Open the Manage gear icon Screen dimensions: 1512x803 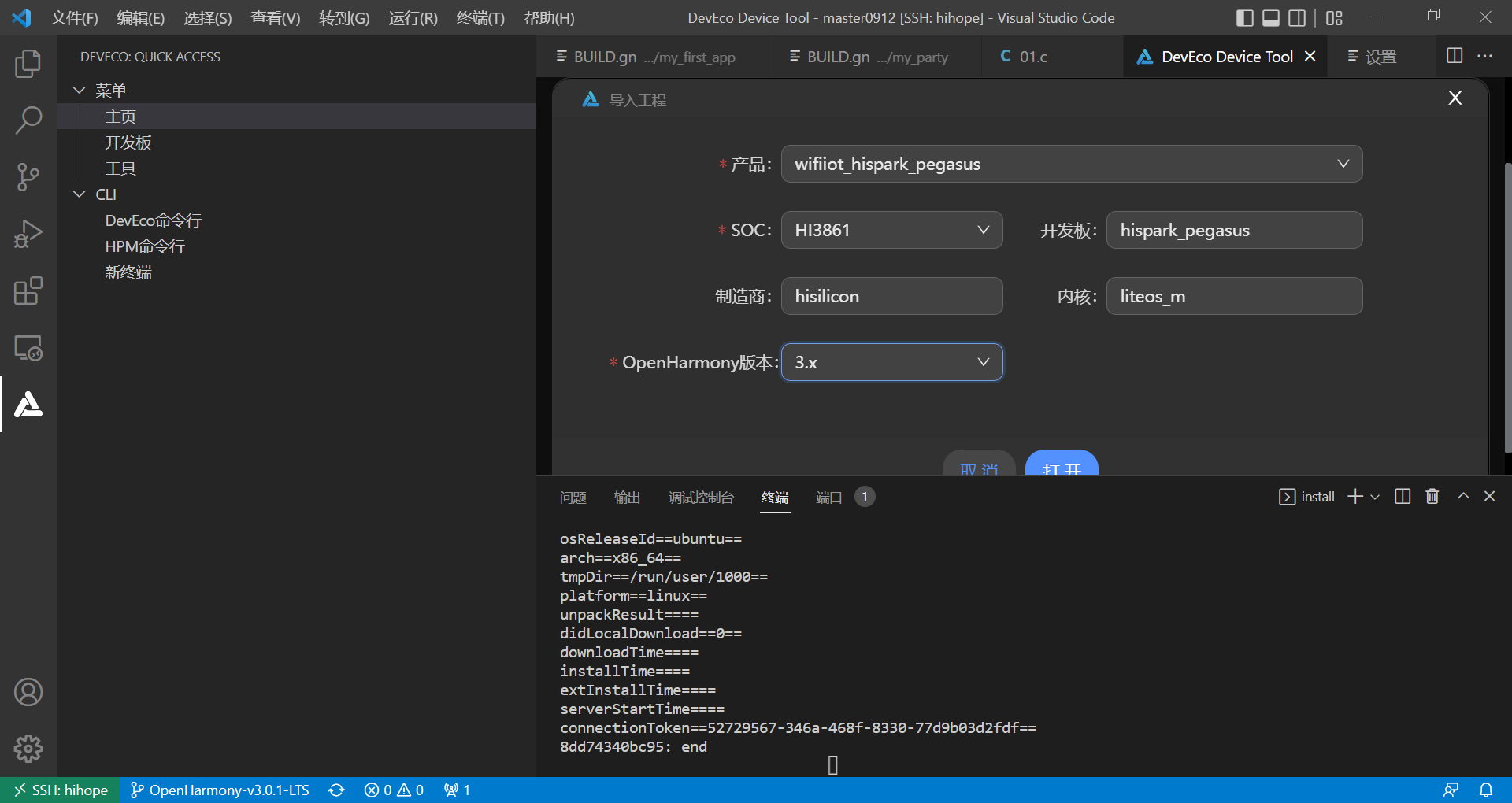[x=28, y=749]
